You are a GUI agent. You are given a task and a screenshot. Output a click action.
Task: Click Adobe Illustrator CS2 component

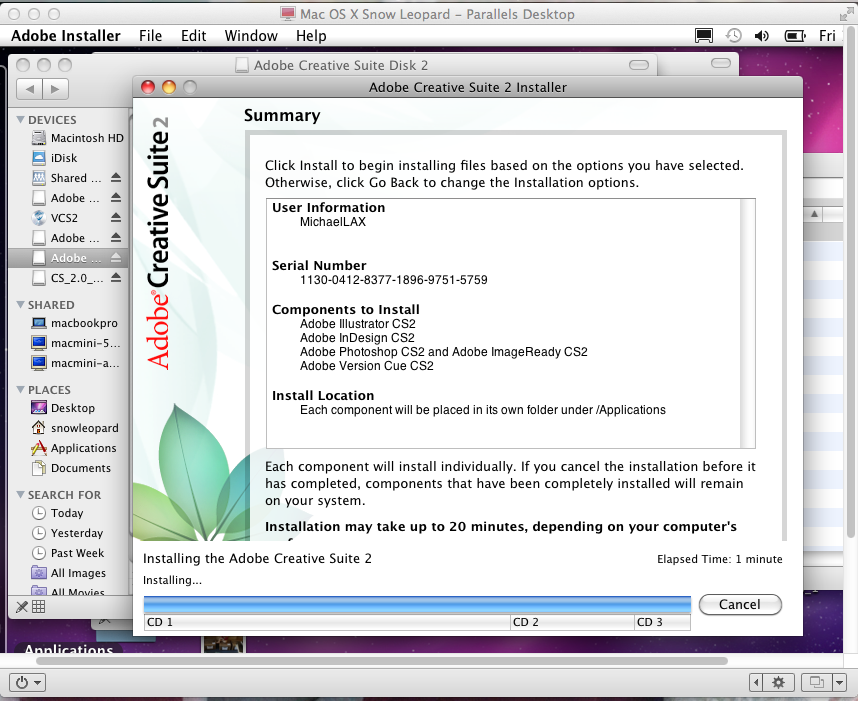(358, 324)
